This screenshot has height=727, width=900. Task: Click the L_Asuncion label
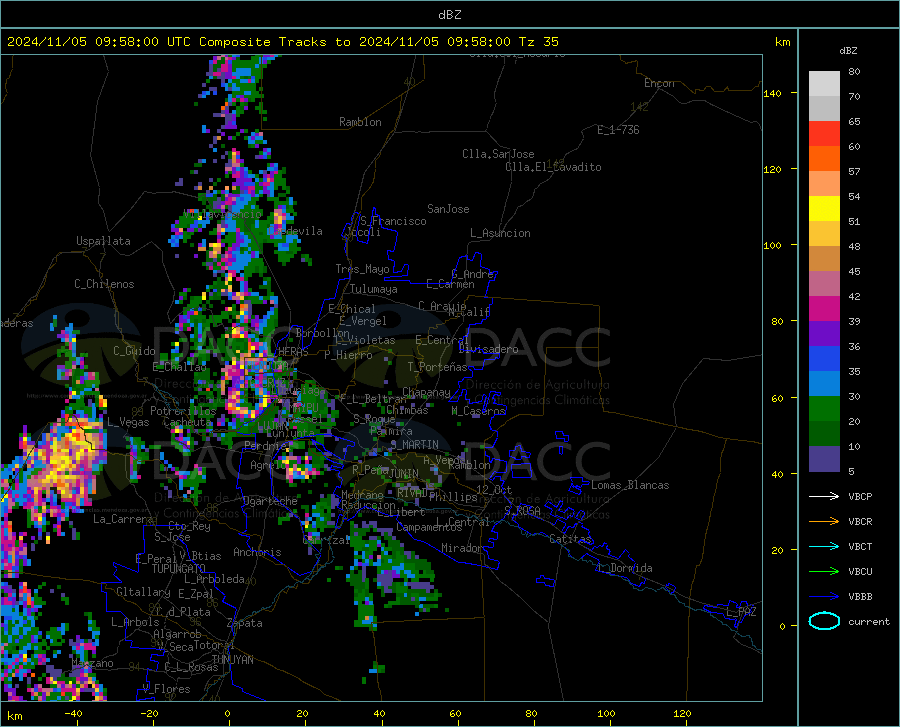[x=500, y=233]
